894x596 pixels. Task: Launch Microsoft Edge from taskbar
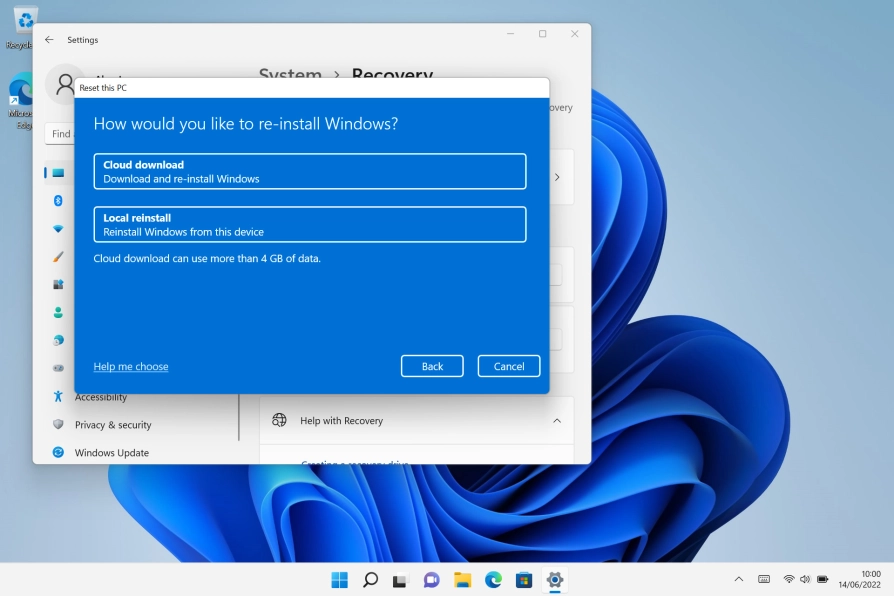[x=492, y=580]
